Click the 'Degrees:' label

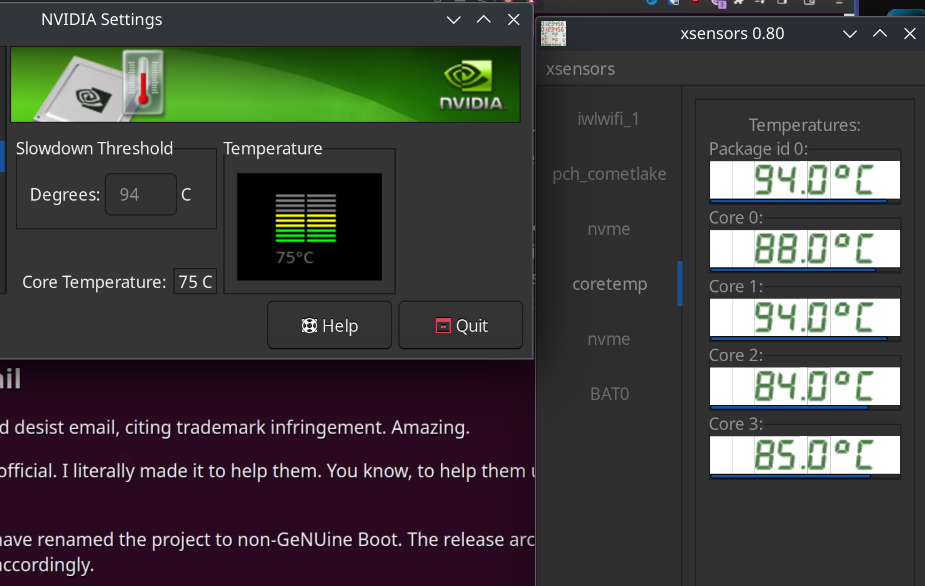[x=65, y=195]
